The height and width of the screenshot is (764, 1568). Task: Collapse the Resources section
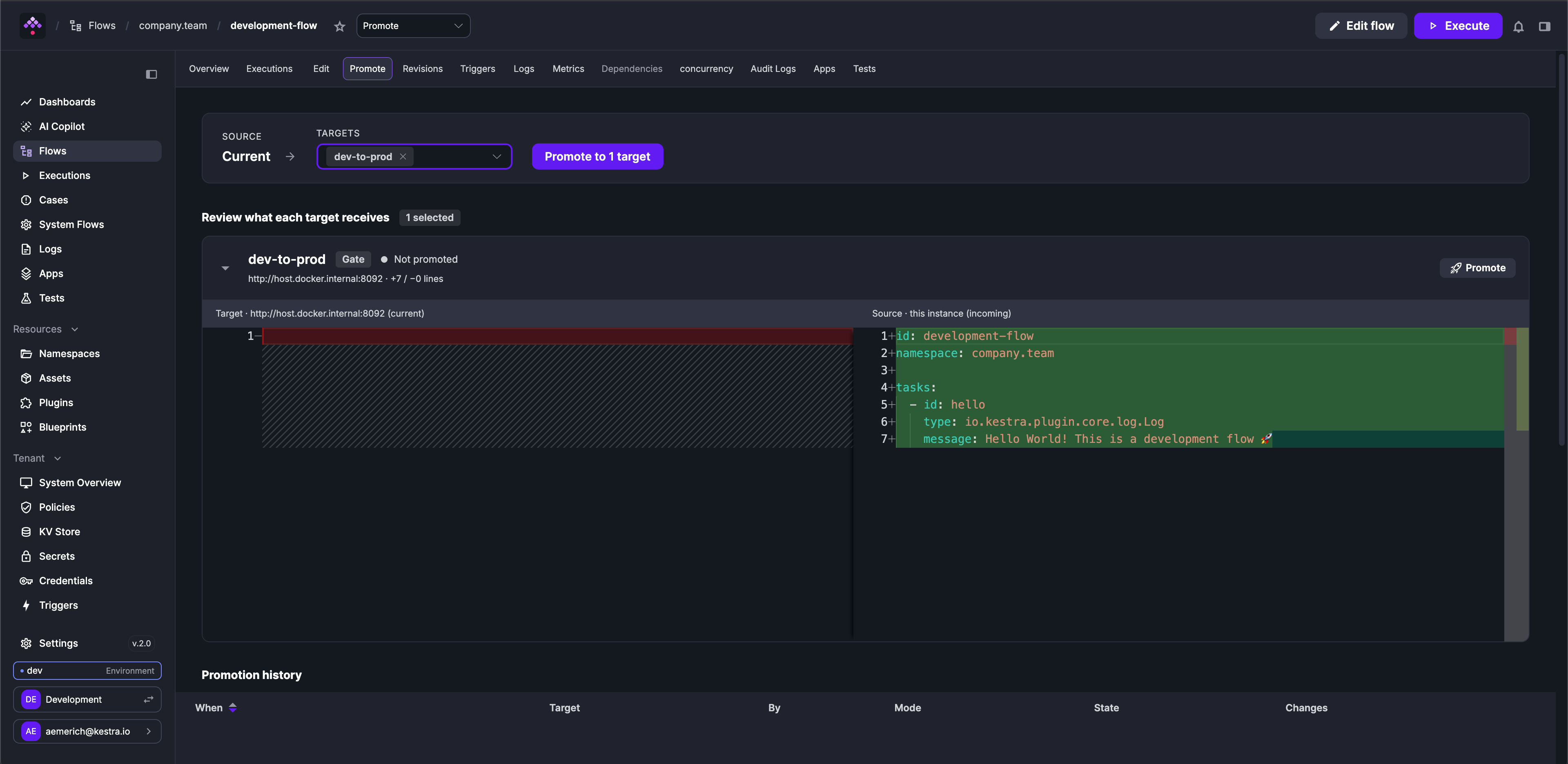(46, 329)
